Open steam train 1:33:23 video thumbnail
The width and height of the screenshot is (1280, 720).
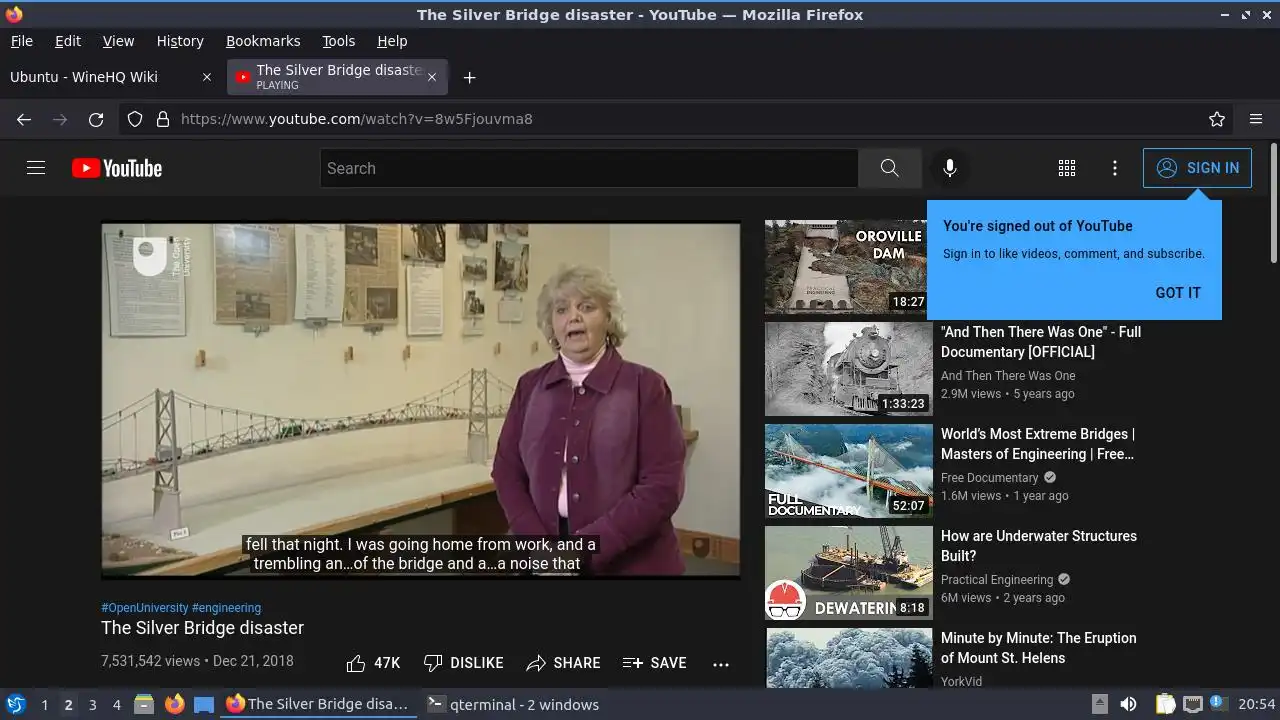pos(848,369)
